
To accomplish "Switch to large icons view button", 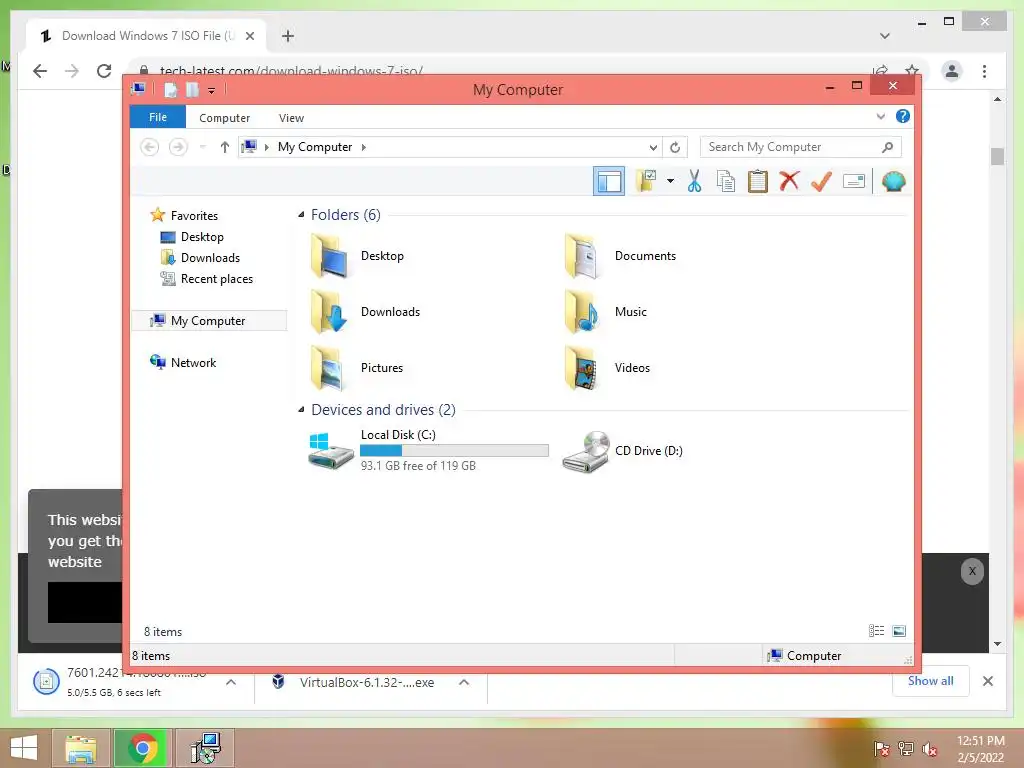I will [899, 630].
